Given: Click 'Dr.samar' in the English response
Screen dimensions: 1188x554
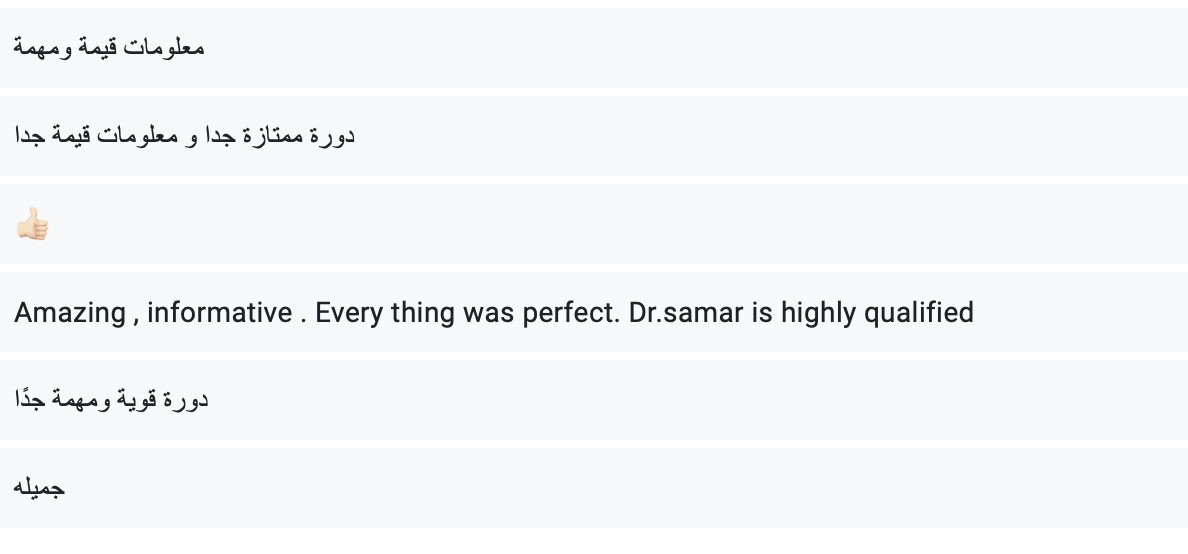Looking at the screenshot, I should pyautogui.click(x=685, y=313).
